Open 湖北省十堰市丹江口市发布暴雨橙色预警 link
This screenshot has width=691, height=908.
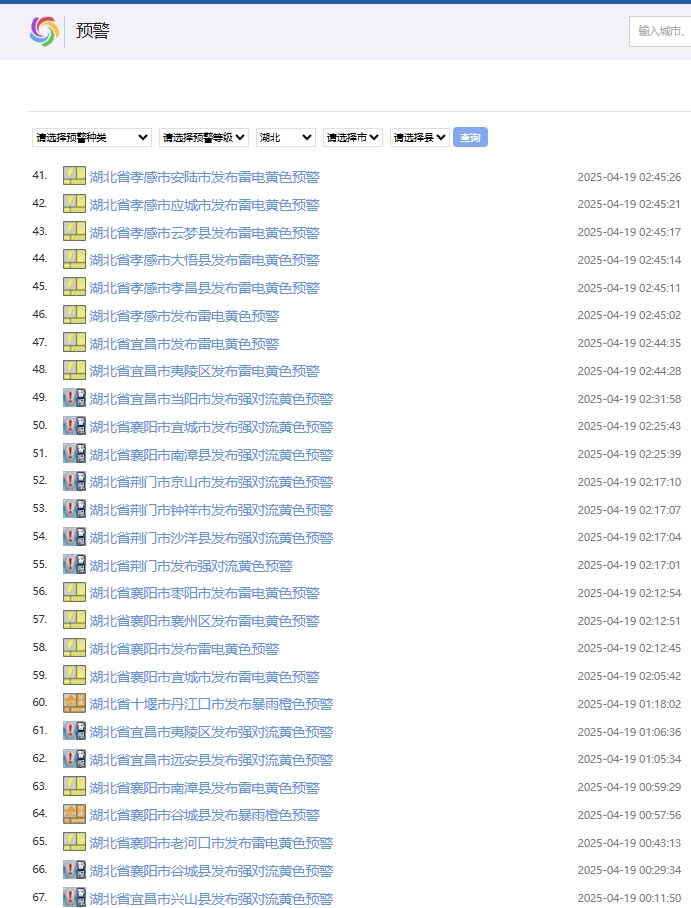click(x=211, y=705)
